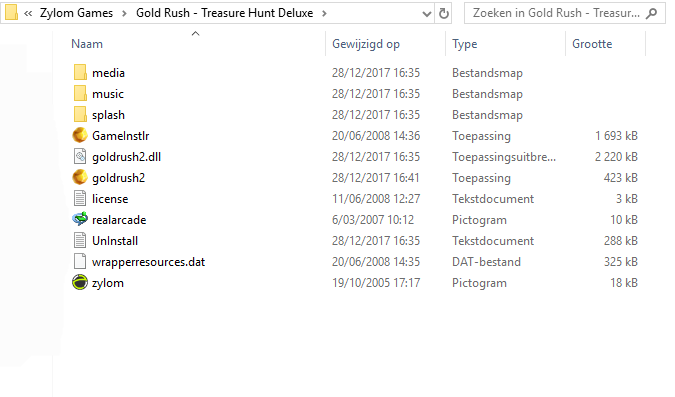Click the 325 kB size cell
Viewport: 675px width, 397px height.
click(620, 262)
